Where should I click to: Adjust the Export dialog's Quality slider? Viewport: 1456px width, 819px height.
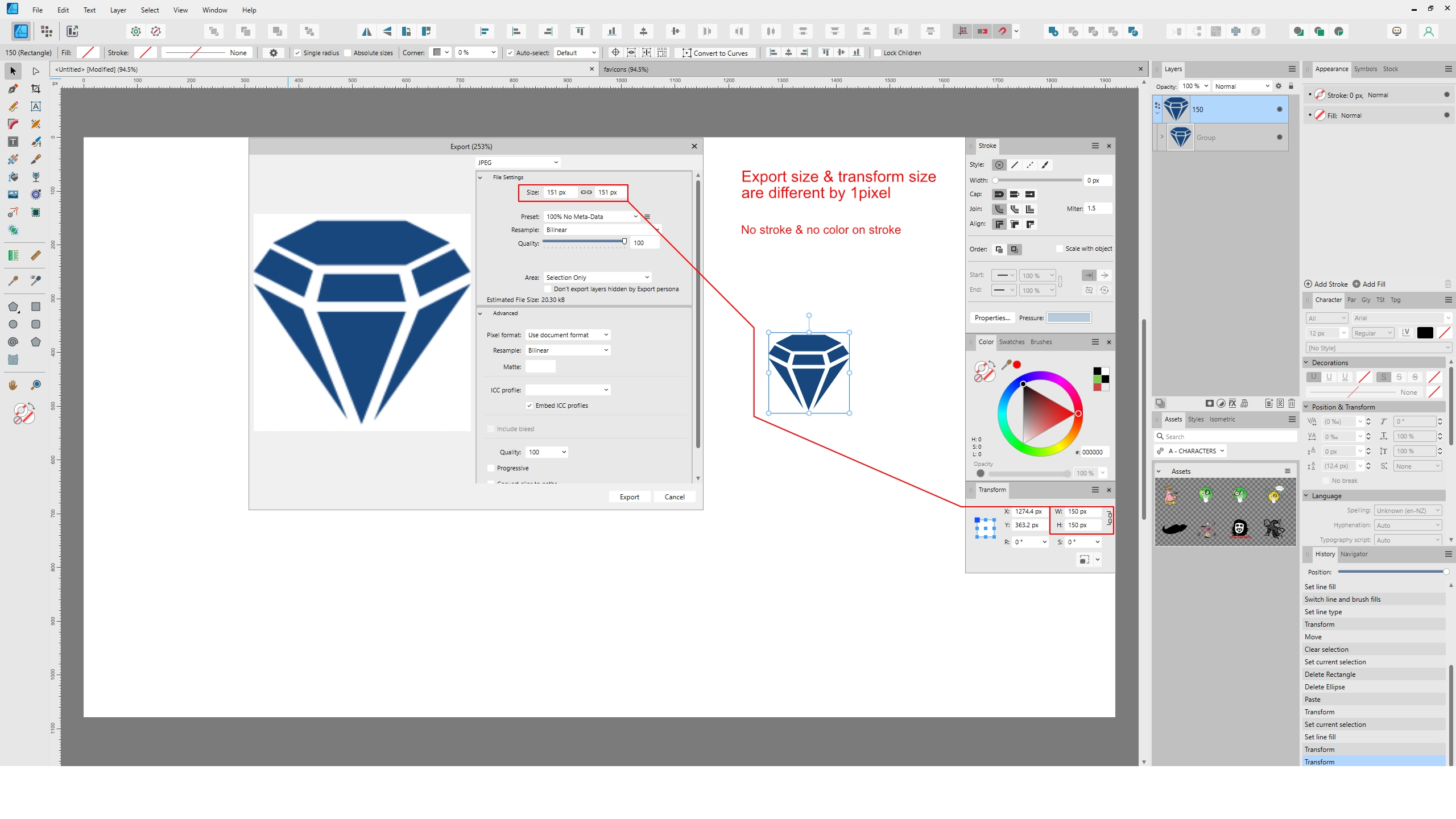[x=584, y=242]
